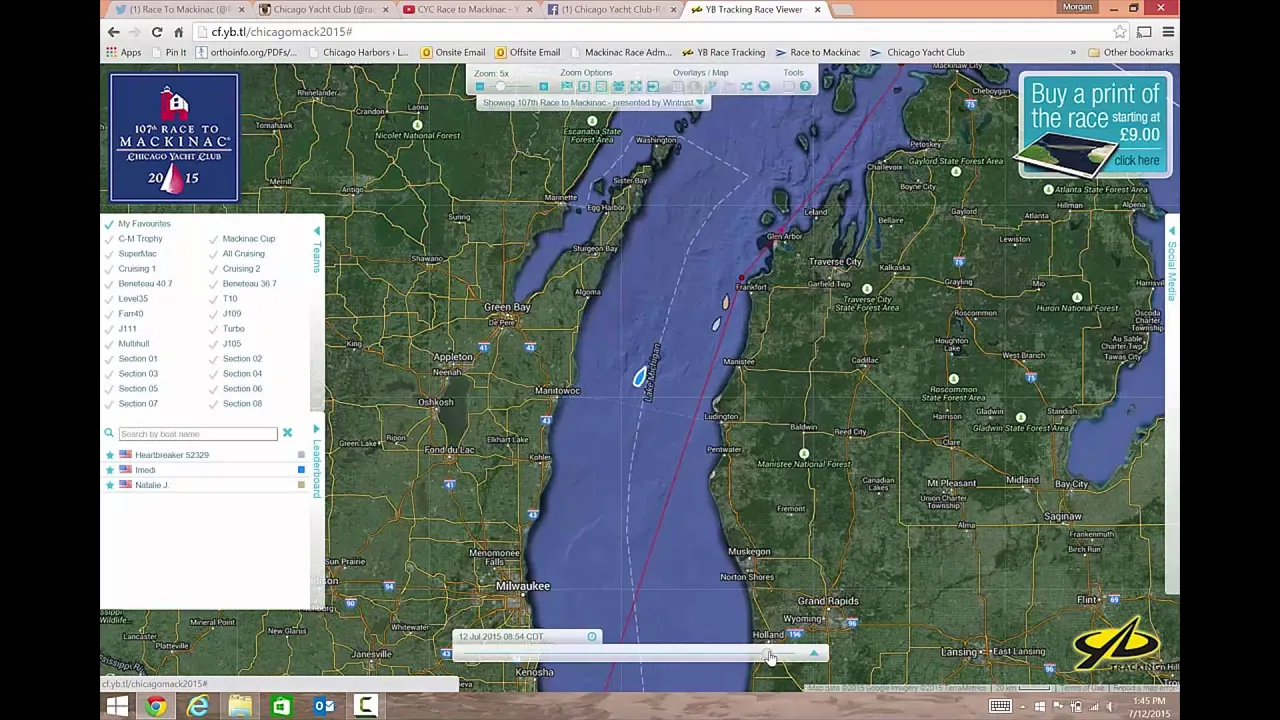Click the browser home icon

coord(179,32)
